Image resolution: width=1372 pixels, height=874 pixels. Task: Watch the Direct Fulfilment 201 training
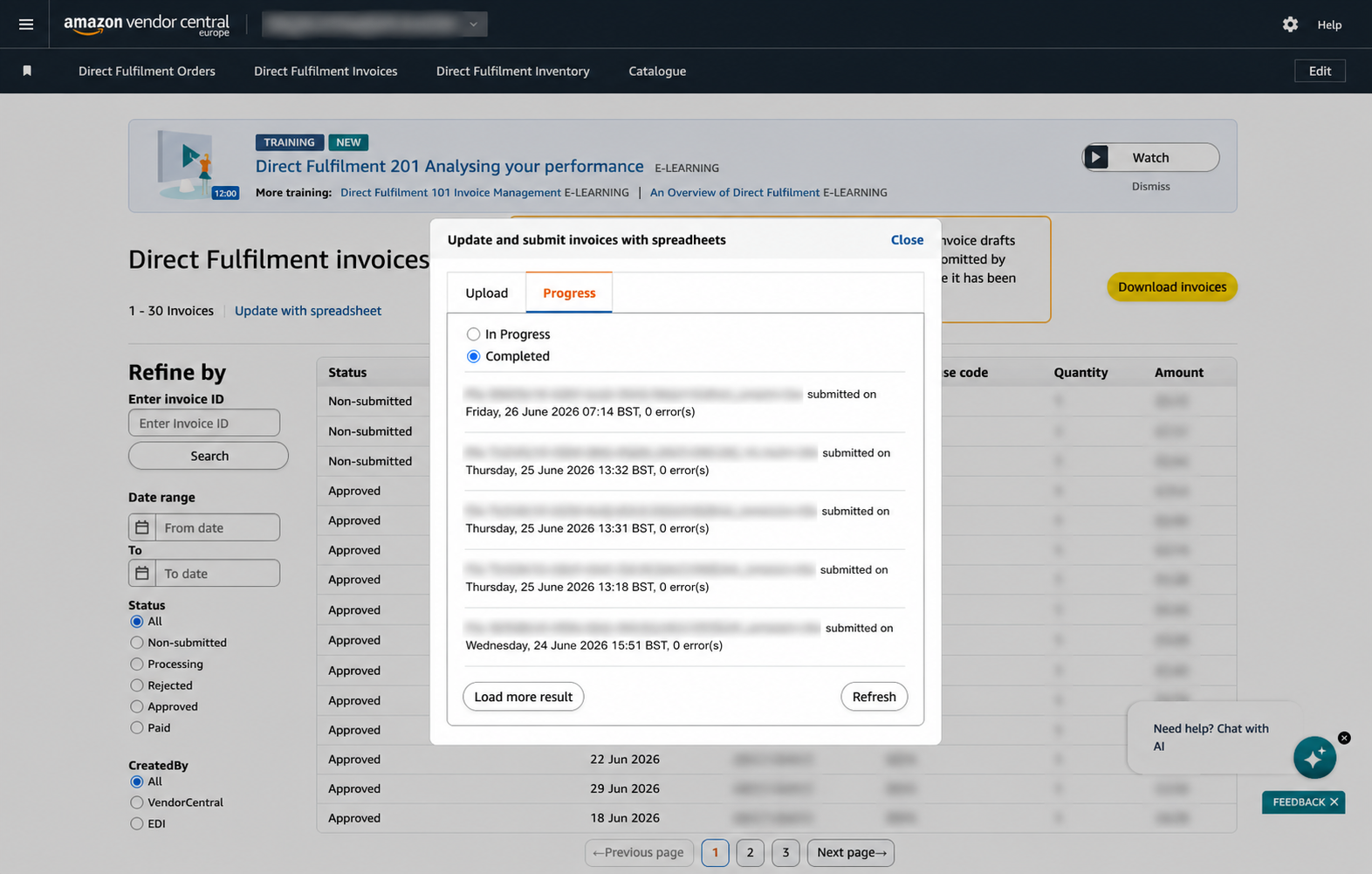pyautogui.click(x=1150, y=157)
